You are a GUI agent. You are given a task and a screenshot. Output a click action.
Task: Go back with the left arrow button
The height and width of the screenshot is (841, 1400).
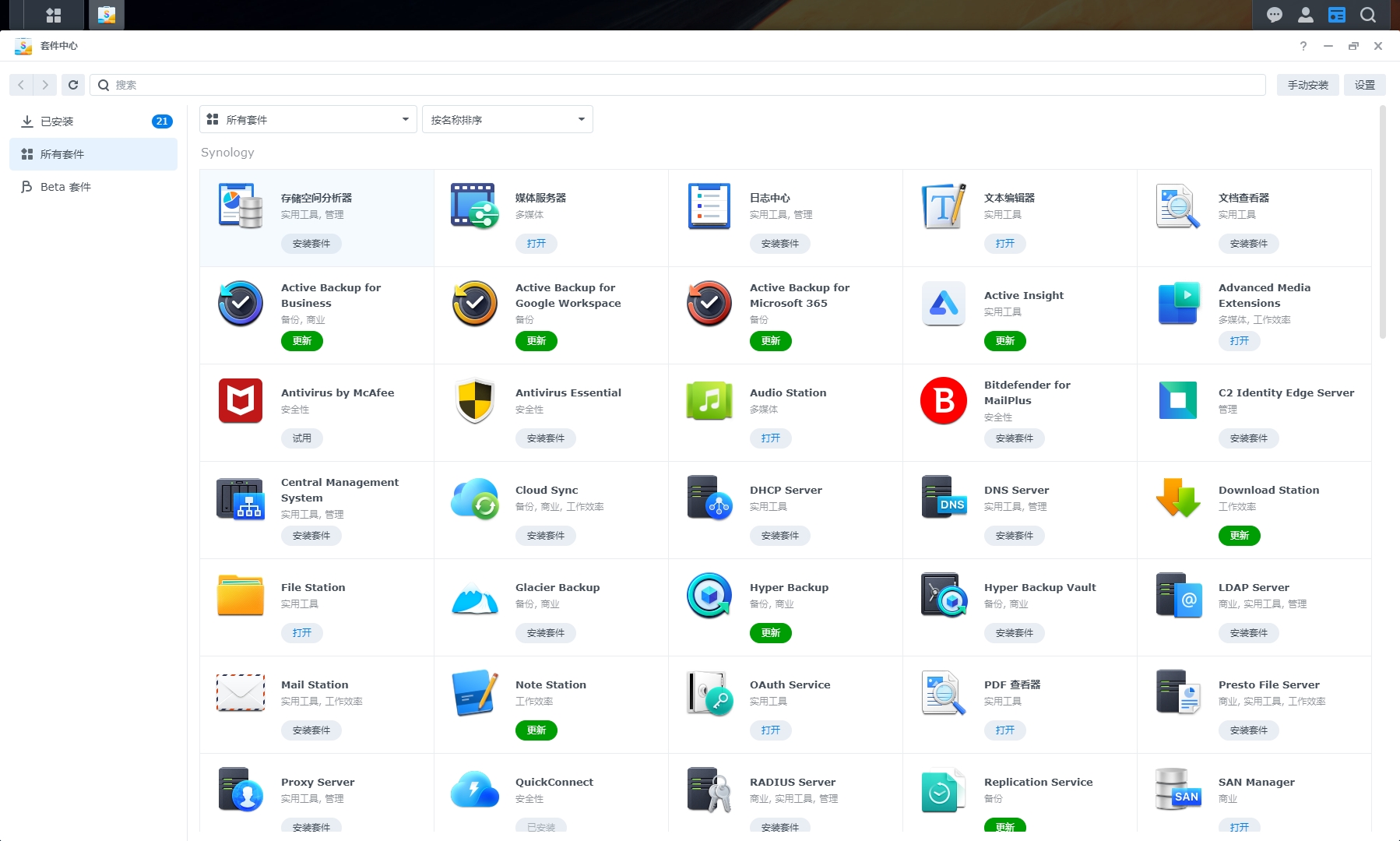21,85
